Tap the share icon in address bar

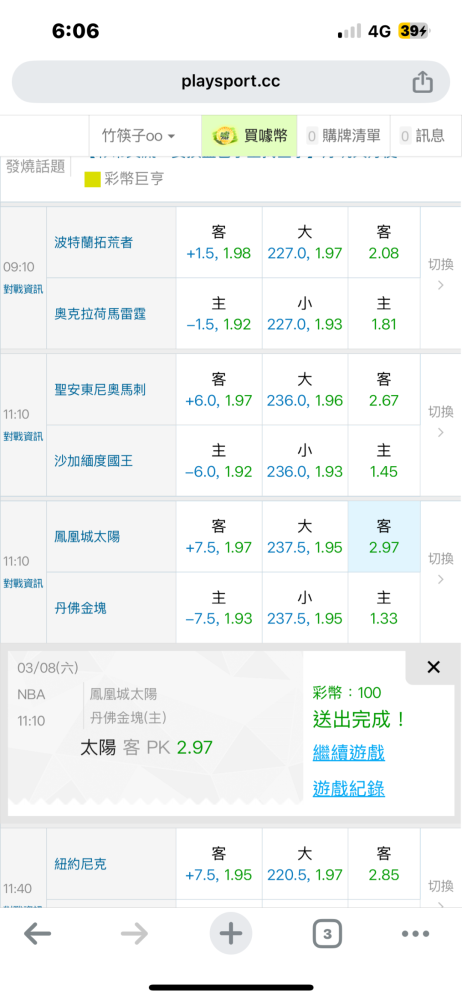[x=422, y=82]
